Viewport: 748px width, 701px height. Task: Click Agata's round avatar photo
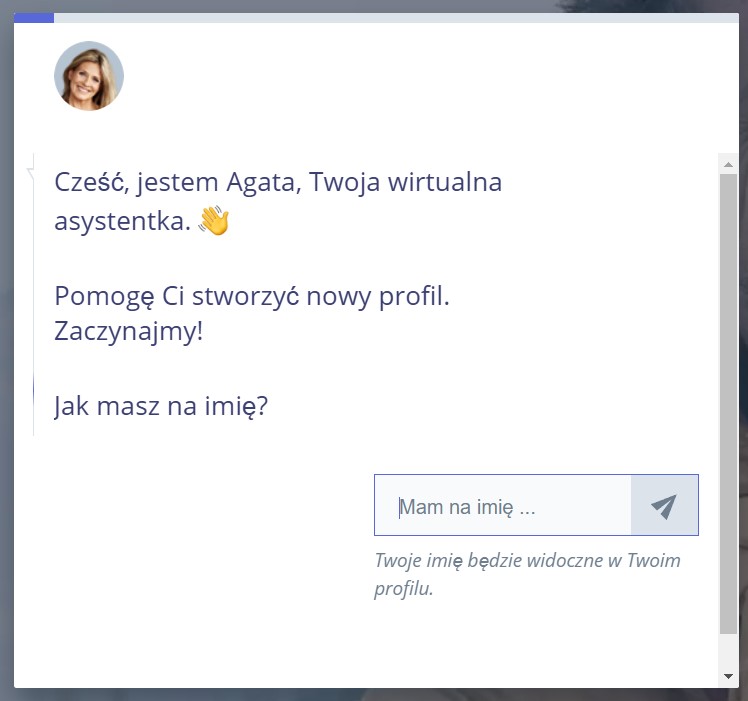tap(89, 76)
